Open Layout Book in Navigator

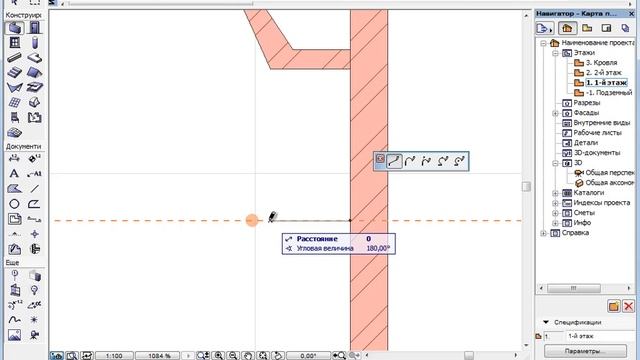[607, 28]
